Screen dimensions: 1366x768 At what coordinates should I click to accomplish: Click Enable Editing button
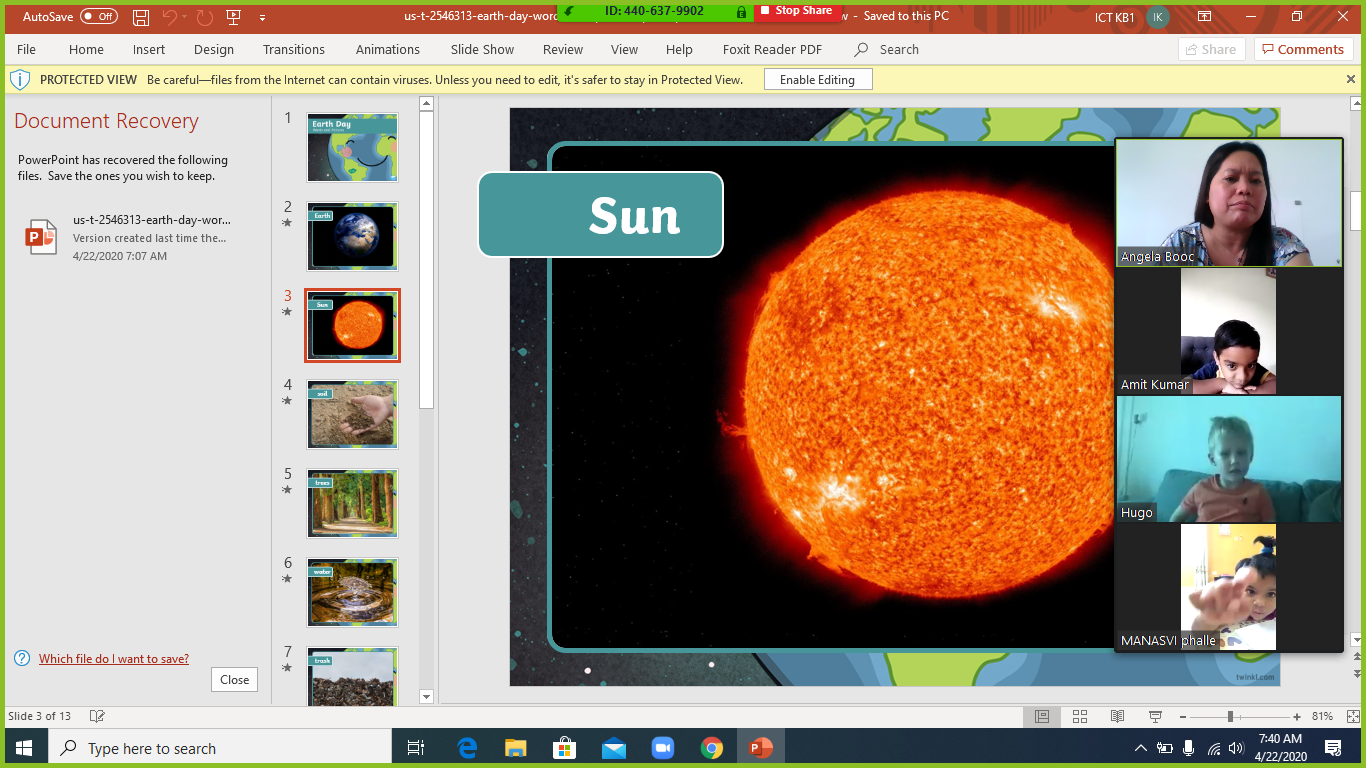point(818,80)
